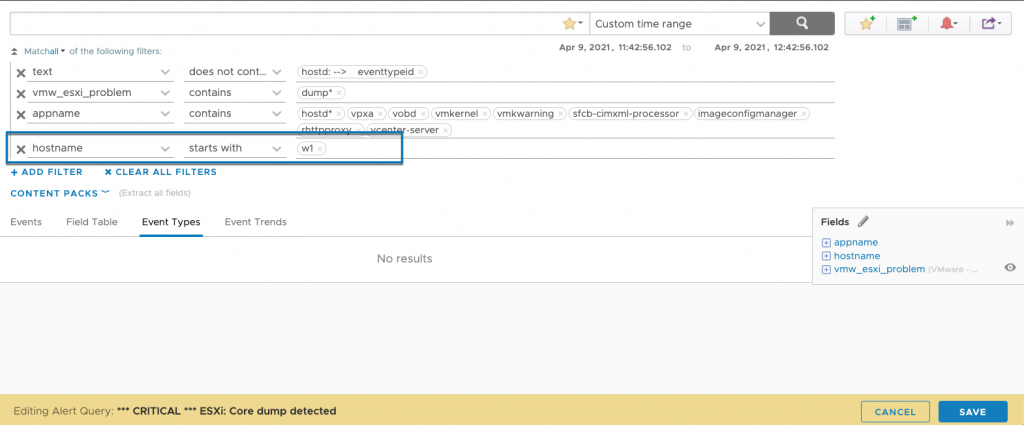Delete the vcenter-server value chip
This screenshot has width=1024, height=425.
click(x=445, y=131)
